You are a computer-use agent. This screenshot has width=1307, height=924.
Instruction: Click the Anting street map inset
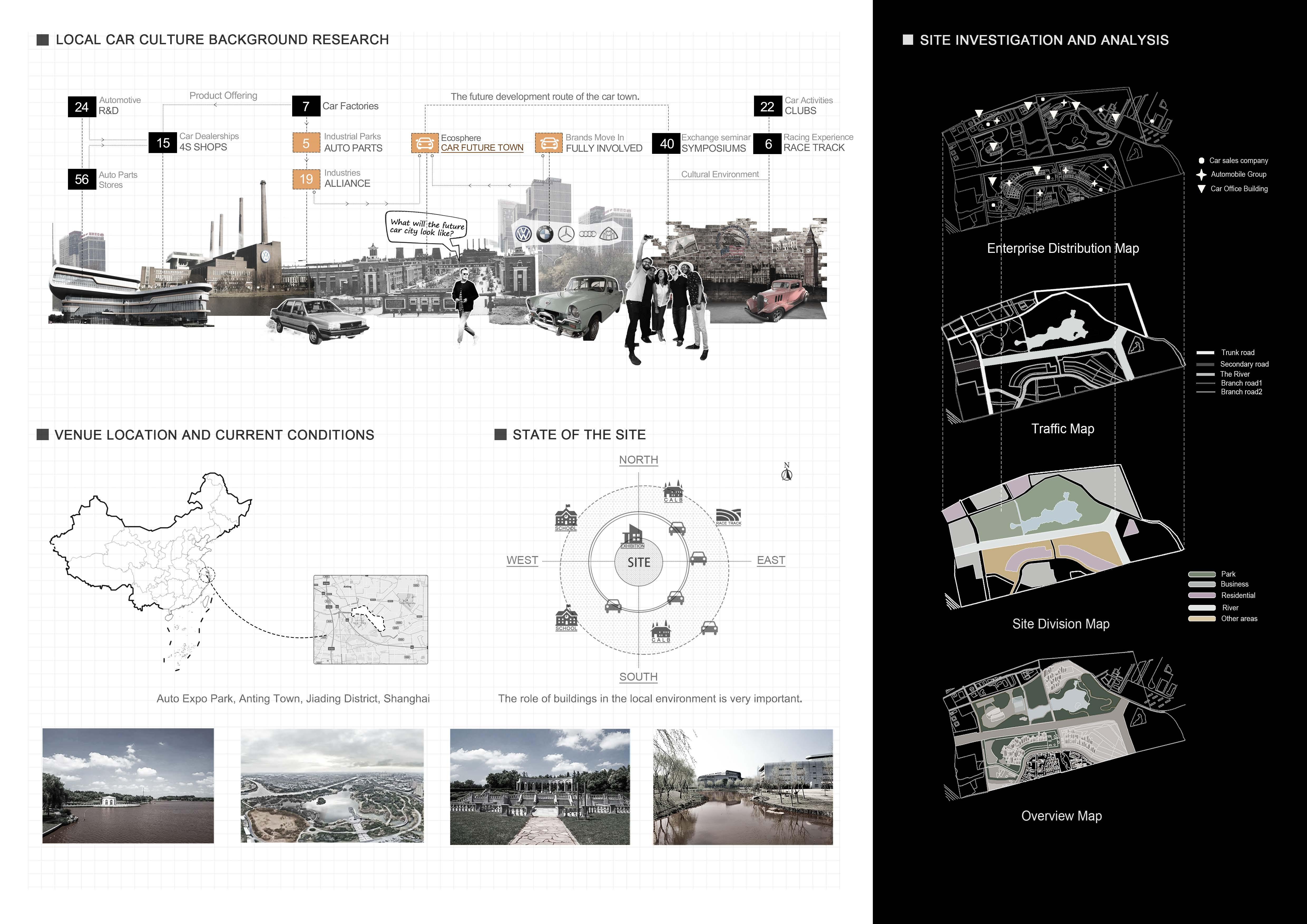tap(371, 620)
